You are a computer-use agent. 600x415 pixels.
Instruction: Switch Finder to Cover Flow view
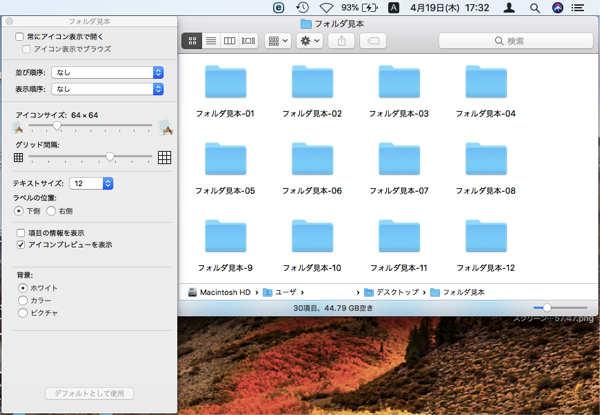[248, 41]
